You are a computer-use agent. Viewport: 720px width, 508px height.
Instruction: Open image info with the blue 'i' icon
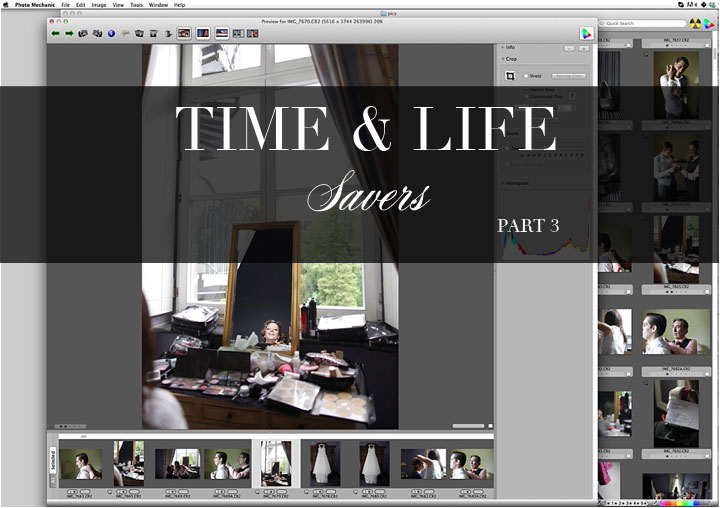[112, 34]
